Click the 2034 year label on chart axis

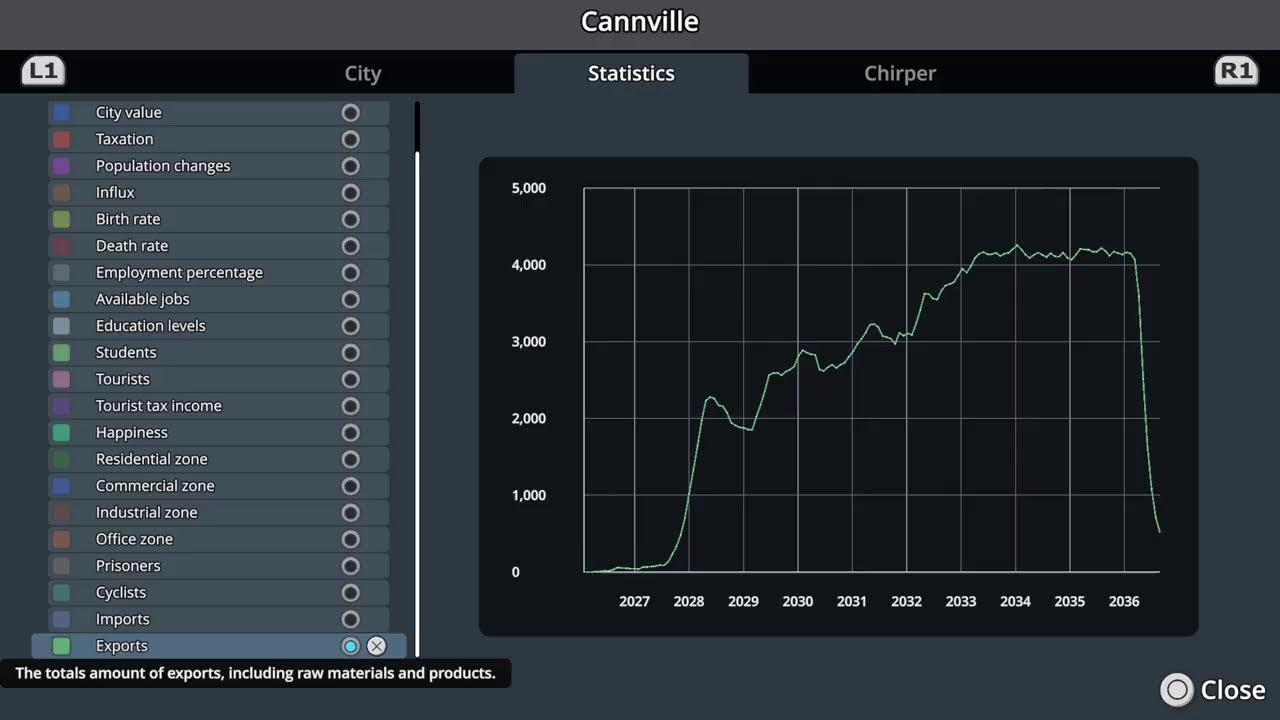(1015, 602)
